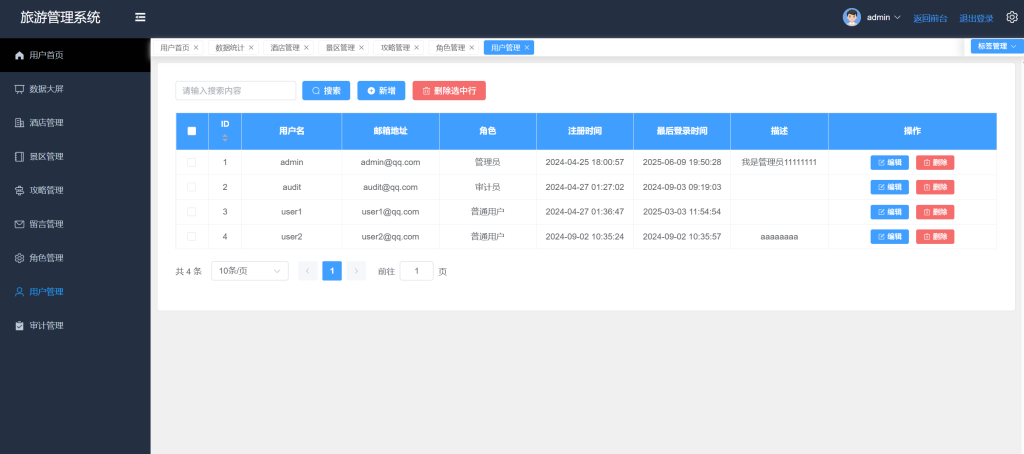Toggle the select-all checkbox in table header

pos(191,131)
